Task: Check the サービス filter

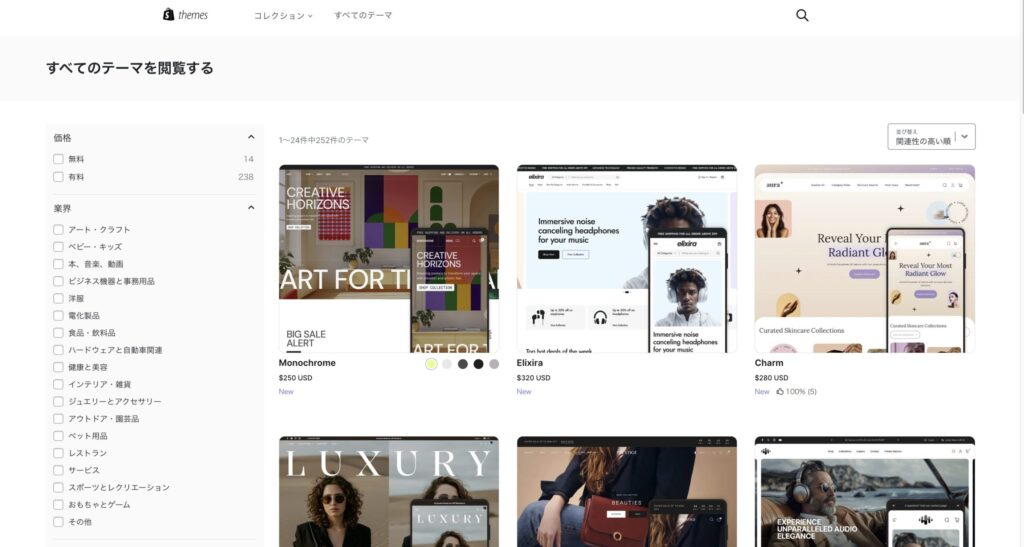Action: click(58, 471)
